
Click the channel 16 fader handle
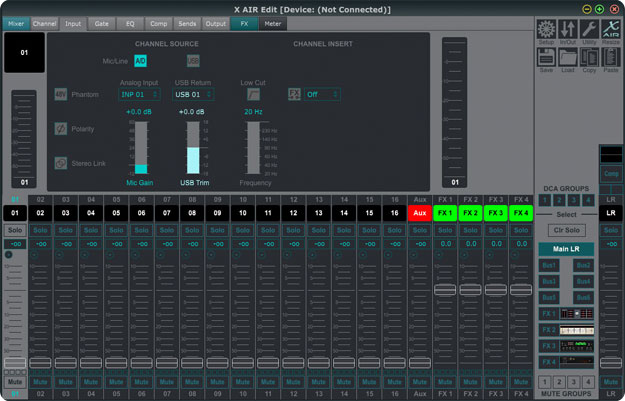[395, 363]
